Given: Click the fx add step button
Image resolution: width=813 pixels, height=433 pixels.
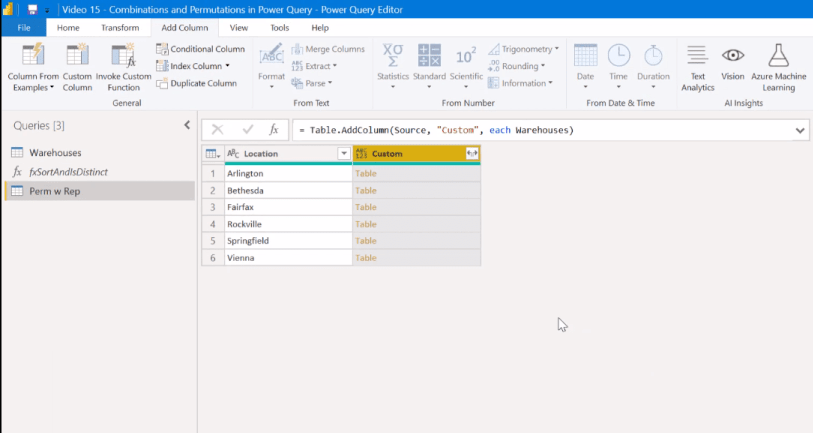Looking at the screenshot, I should coord(274,130).
